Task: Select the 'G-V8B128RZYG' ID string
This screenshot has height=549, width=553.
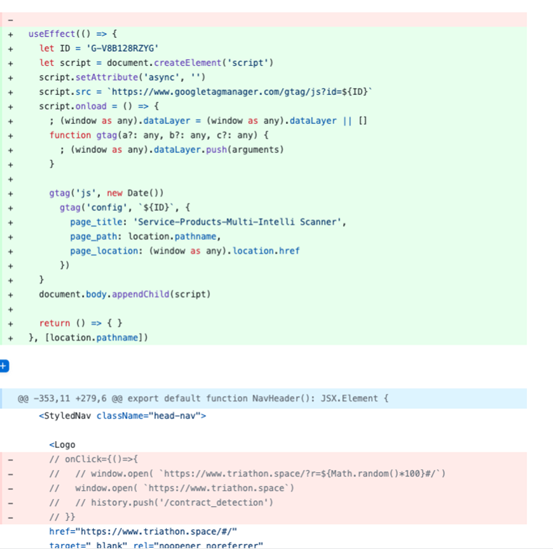Action: pyautogui.click(x=122, y=48)
